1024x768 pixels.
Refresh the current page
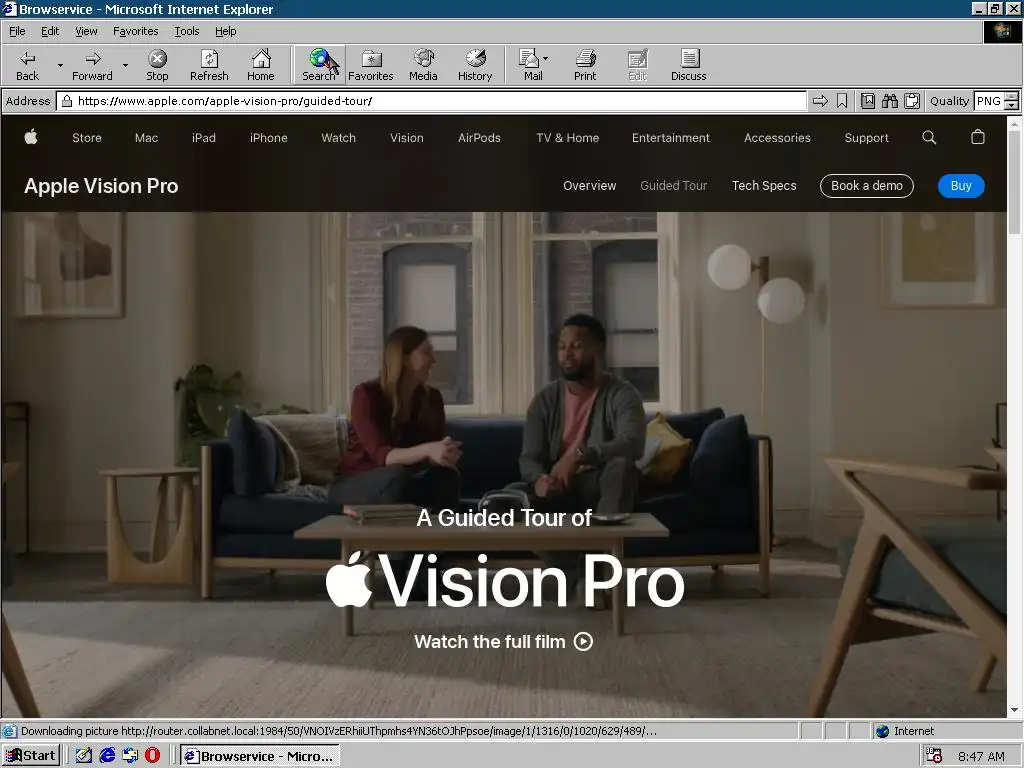(209, 65)
